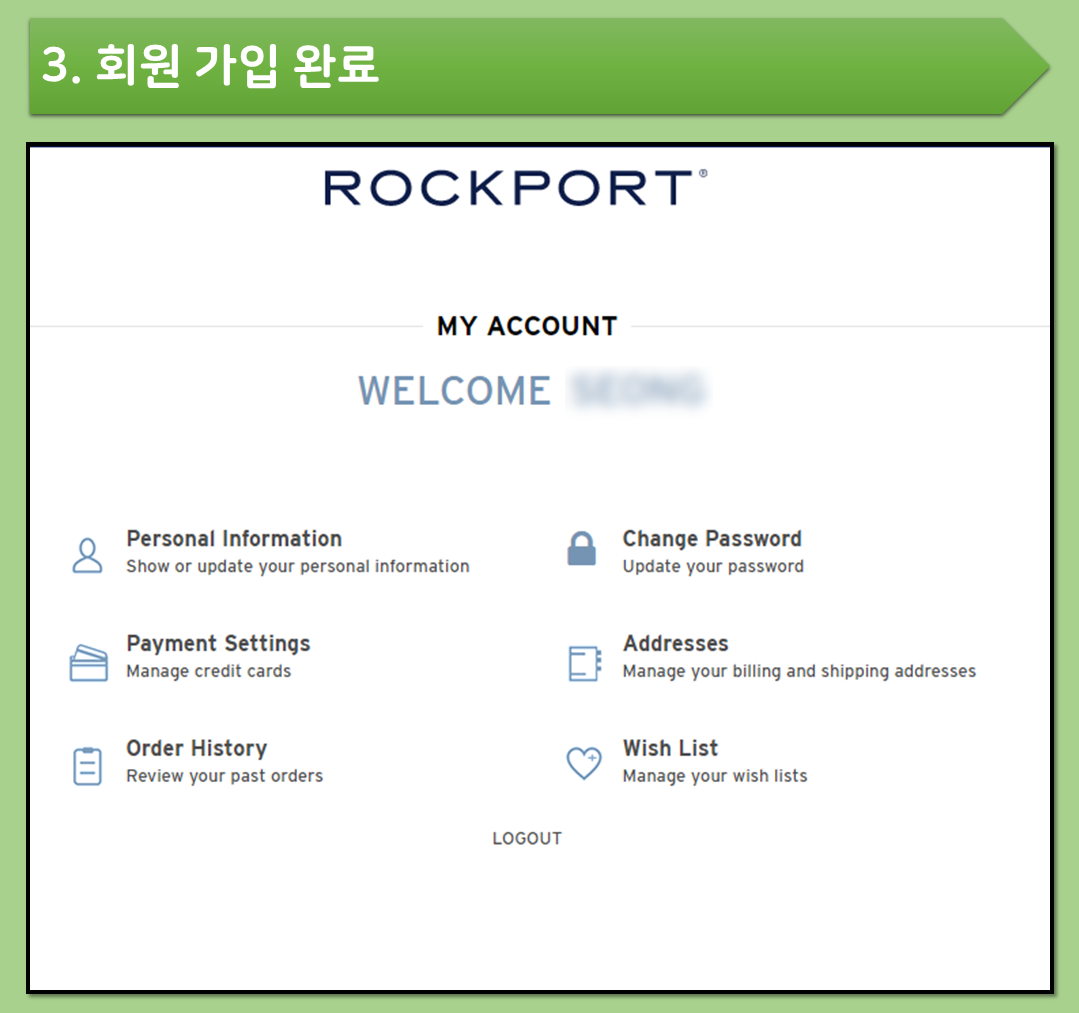This screenshot has height=1013, width=1079.
Task: Click 'Manage your billing and shipping addresses' text
Action: (799, 671)
